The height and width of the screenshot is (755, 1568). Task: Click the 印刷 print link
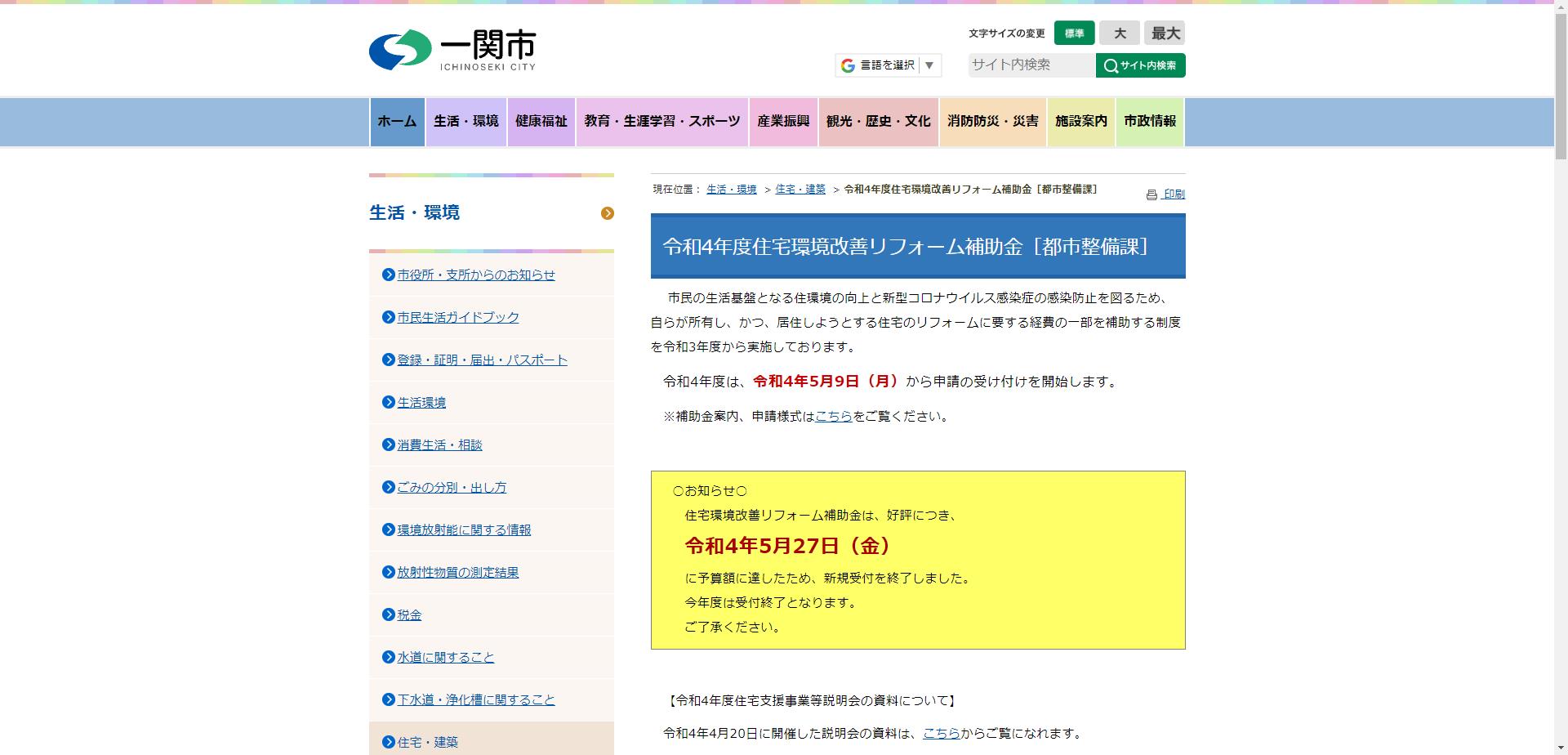tap(1174, 194)
